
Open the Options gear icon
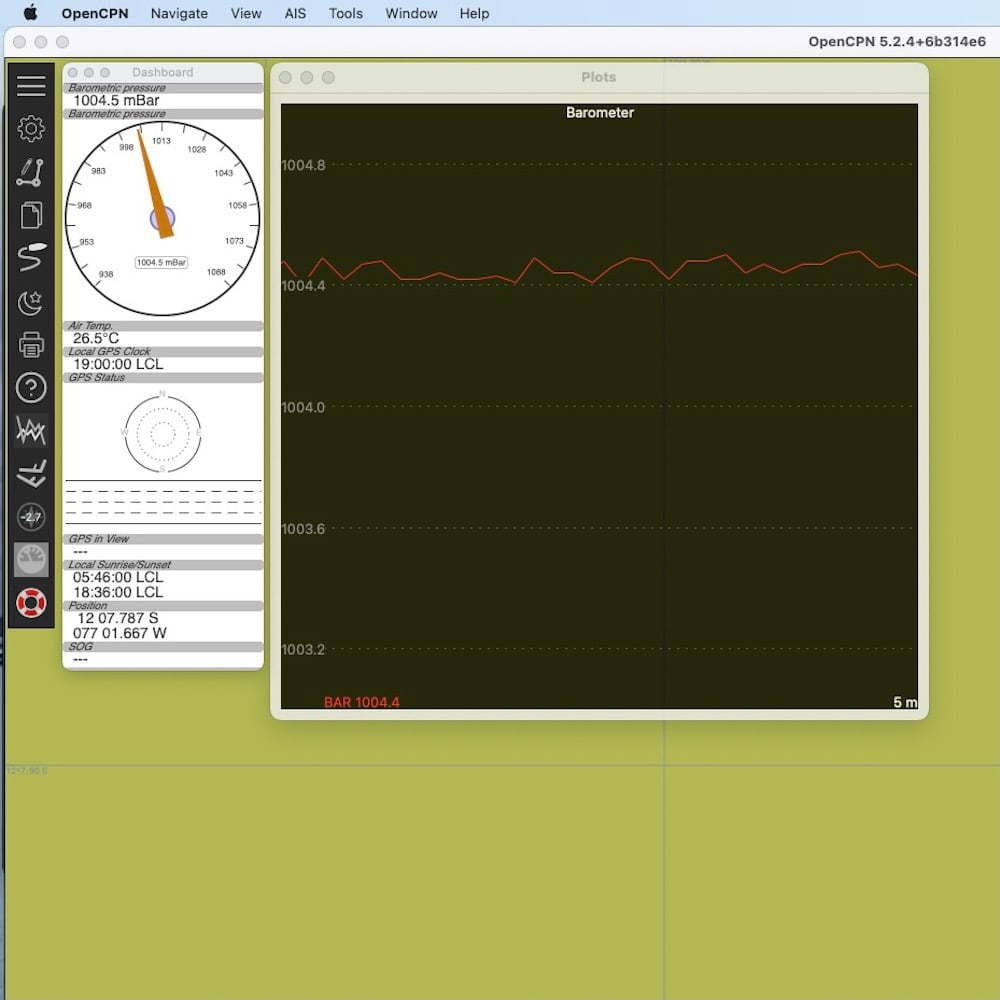(31, 128)
